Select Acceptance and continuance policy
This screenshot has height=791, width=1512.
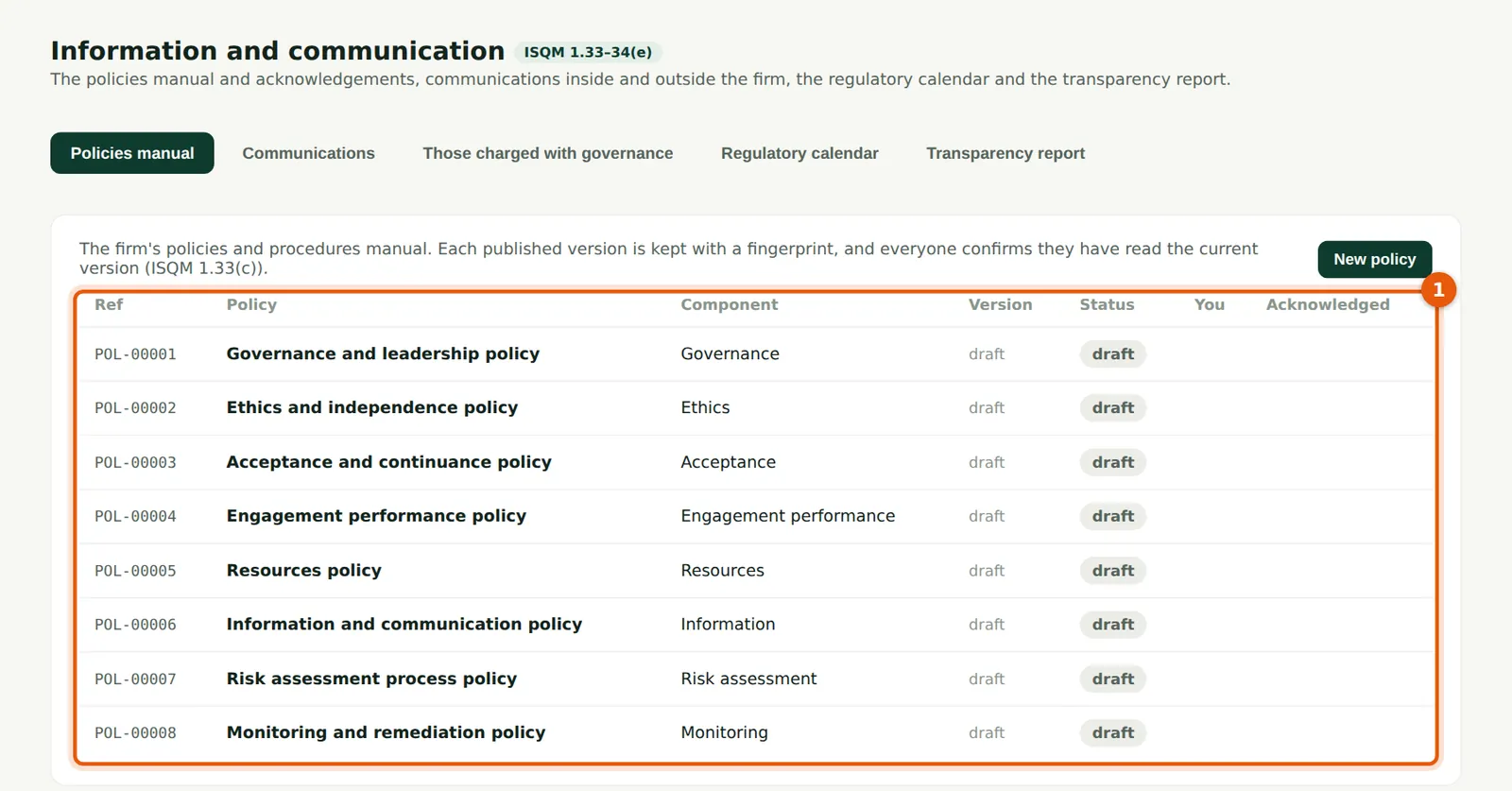point(388,462)
